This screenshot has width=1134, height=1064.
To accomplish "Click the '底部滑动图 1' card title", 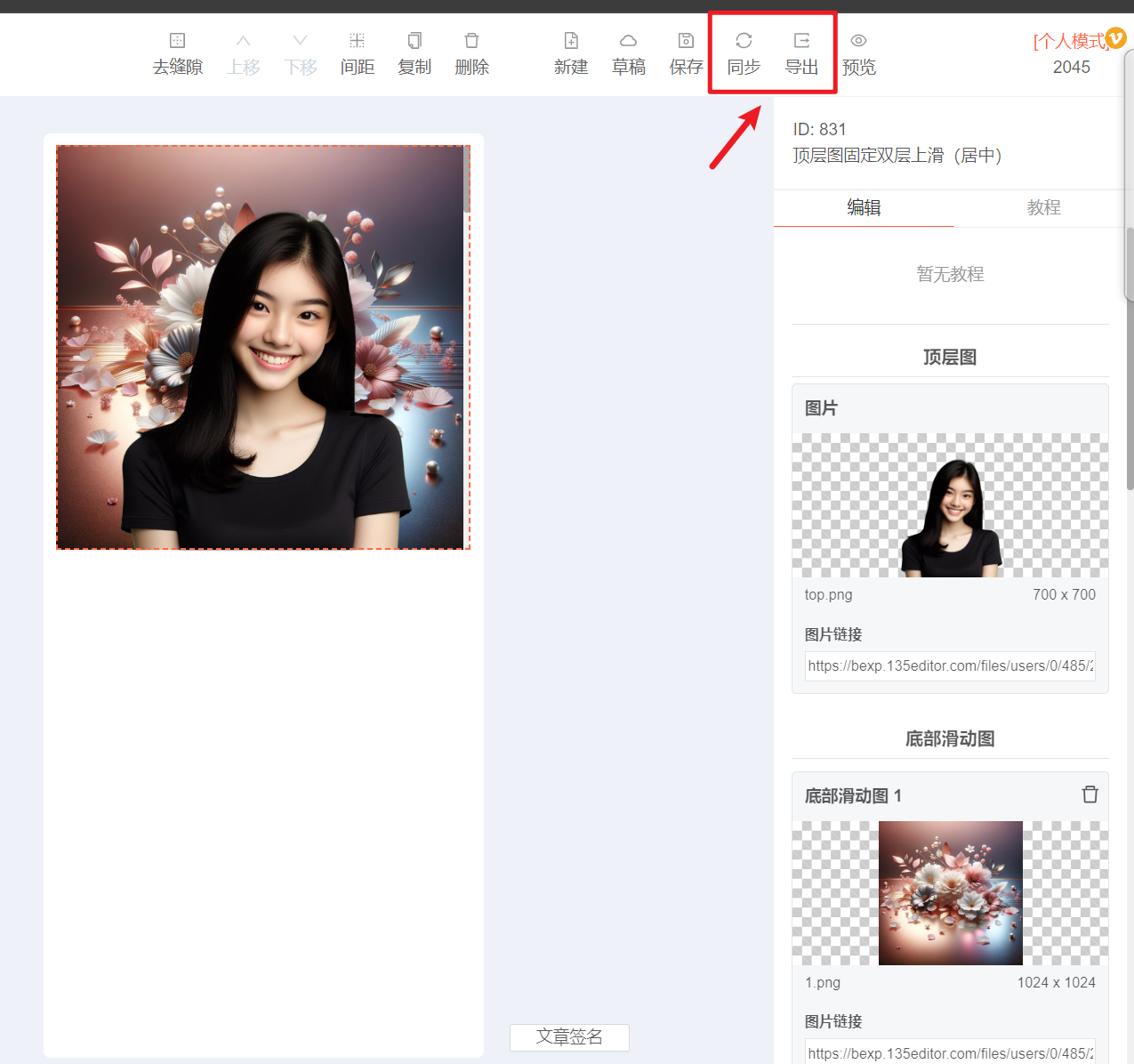I will (853, 795).
